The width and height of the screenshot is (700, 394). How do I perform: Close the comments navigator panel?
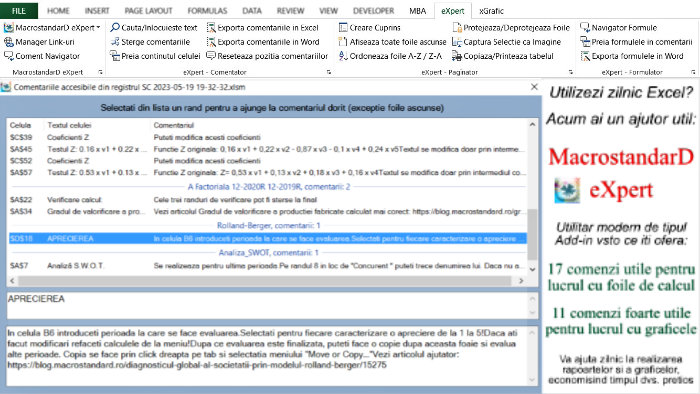coord(534,87)
